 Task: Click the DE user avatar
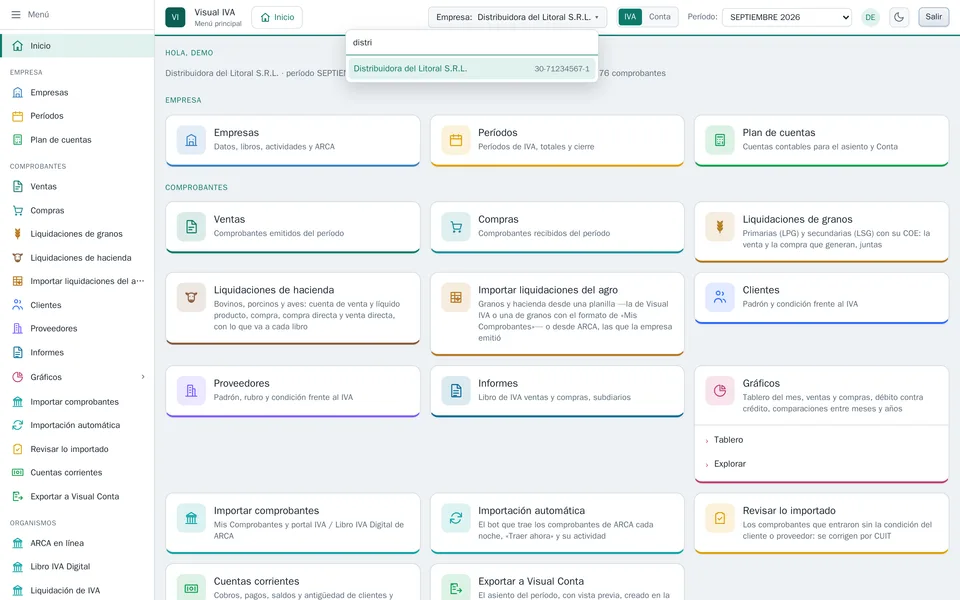[x=870, y=17]
